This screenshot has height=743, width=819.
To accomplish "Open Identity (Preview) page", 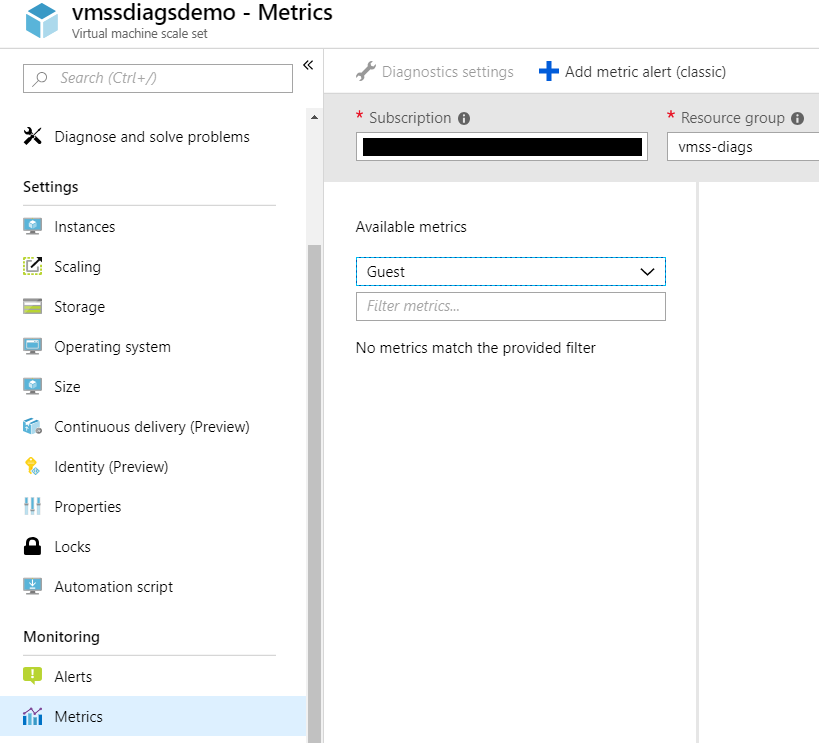I will pos(111,467).
